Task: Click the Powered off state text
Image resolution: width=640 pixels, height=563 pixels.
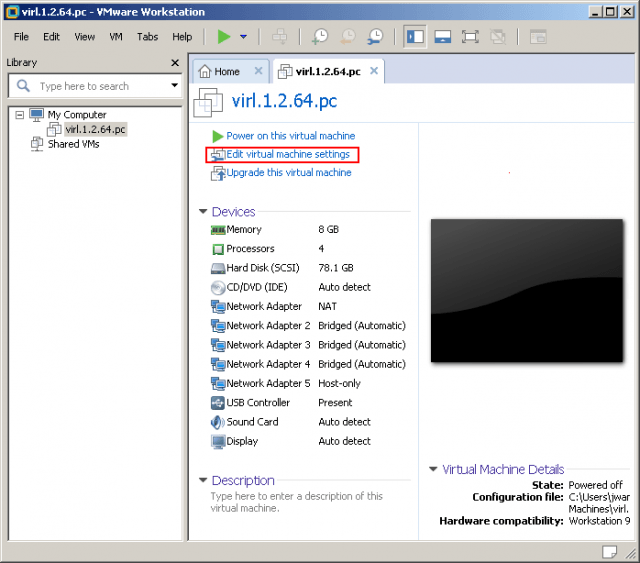Action: click(596, 485)
